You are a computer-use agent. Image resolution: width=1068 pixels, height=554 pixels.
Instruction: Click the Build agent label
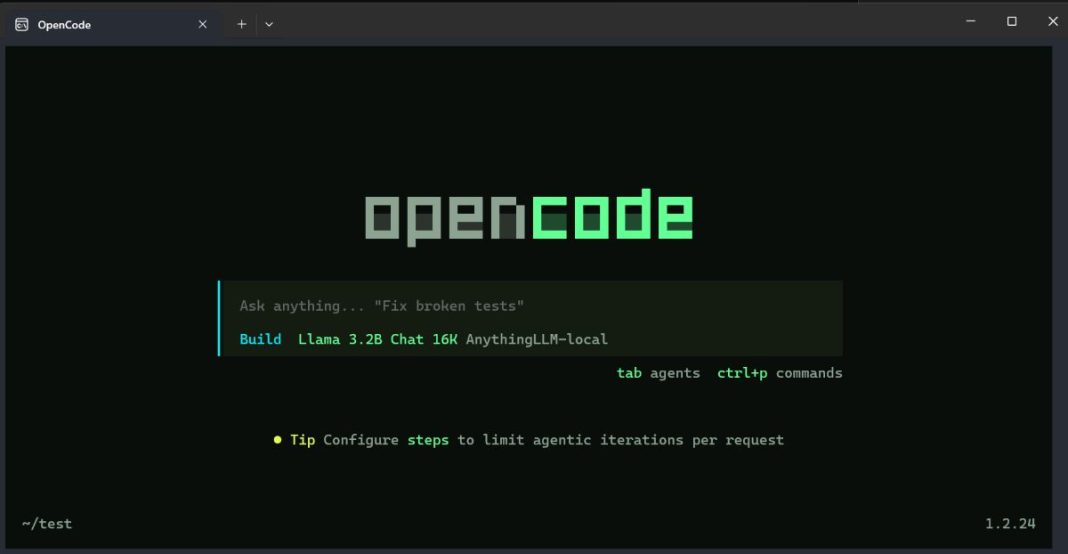pos(260,339)
